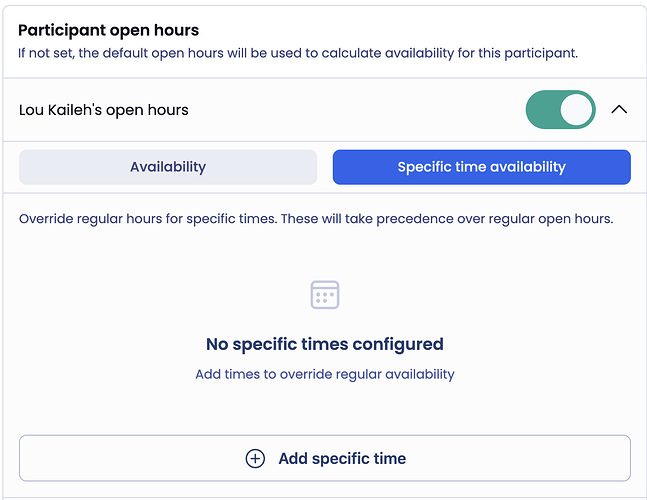Click the calendar icon in empty state
Screen dimensions: 647x500
(x=325, y=295)
